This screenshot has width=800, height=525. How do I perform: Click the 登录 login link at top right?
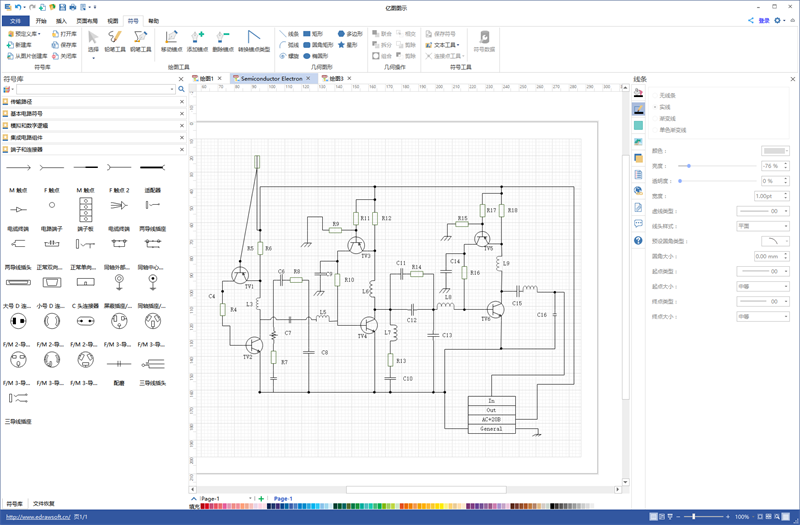click(764, 21)
